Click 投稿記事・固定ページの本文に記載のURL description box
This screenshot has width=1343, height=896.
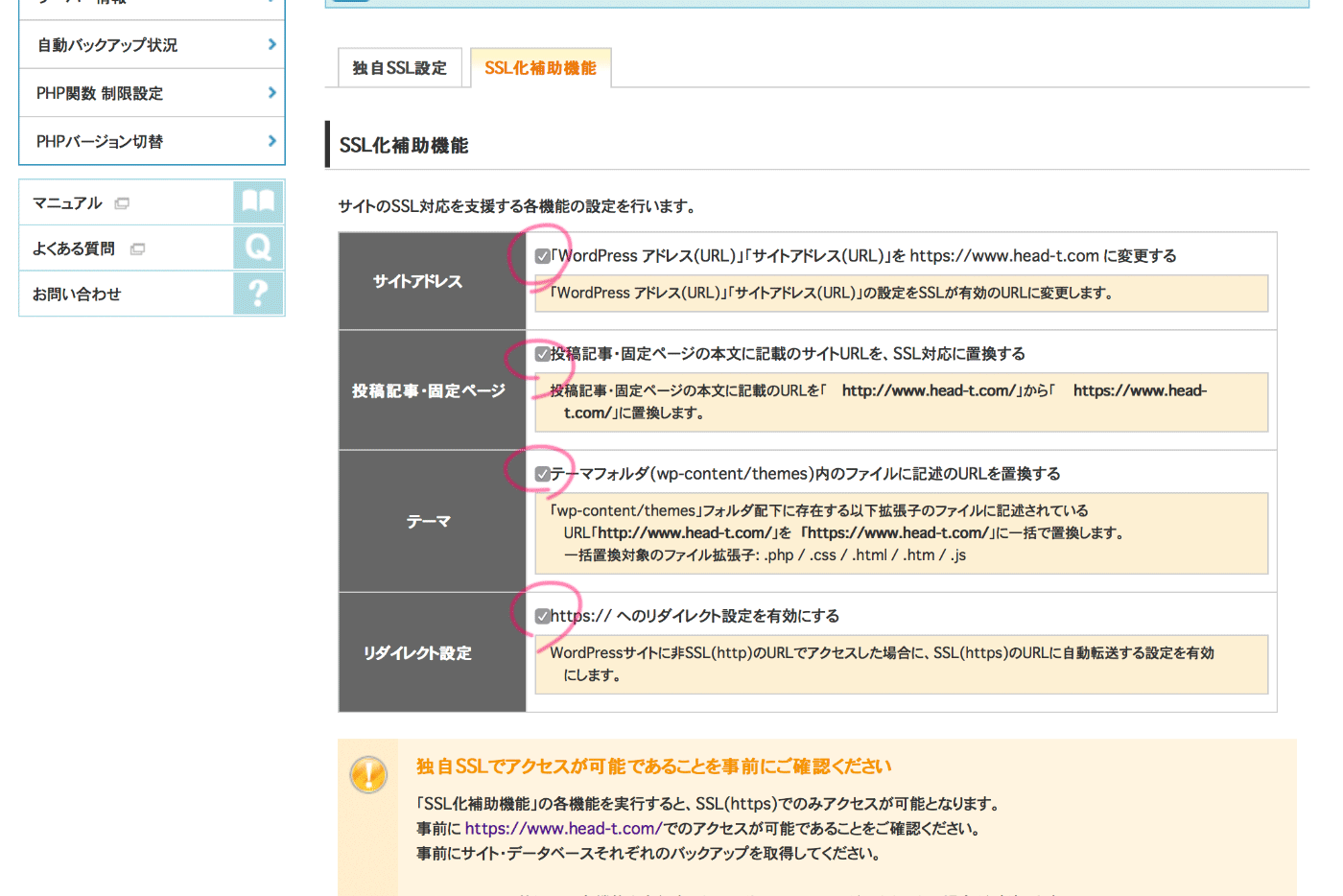902,402
